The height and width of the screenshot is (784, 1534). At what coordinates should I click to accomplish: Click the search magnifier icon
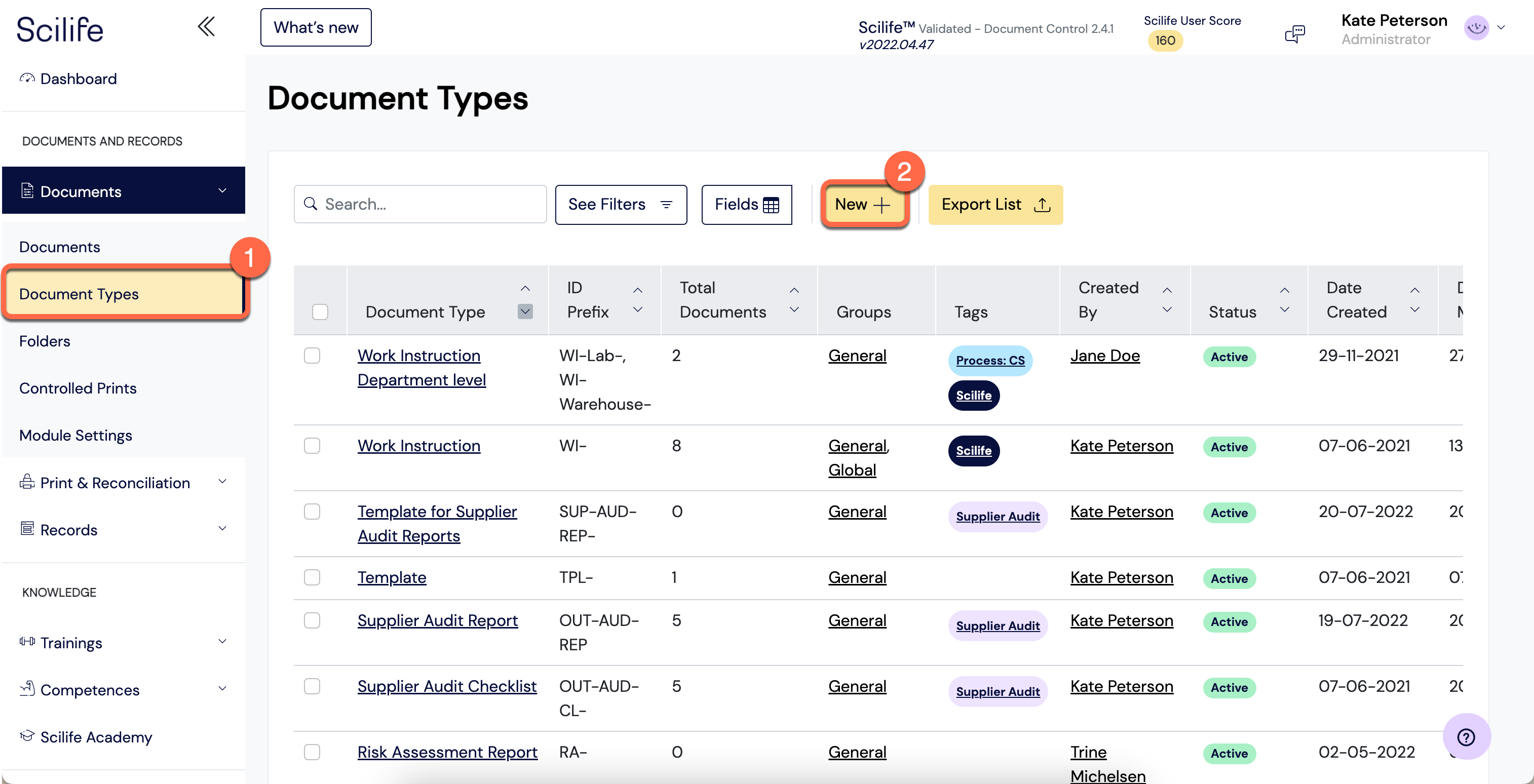coord(310,204)
